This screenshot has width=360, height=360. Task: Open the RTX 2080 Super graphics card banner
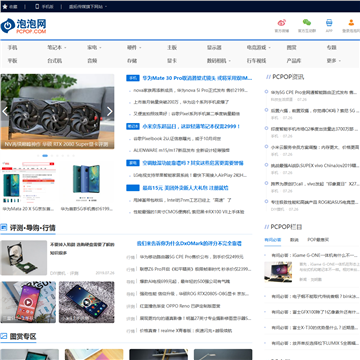57,111
